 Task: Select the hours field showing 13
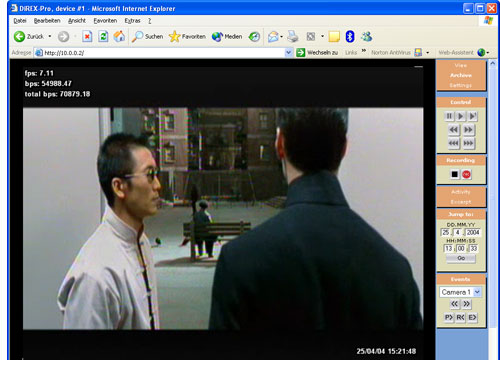coord(449,248)
